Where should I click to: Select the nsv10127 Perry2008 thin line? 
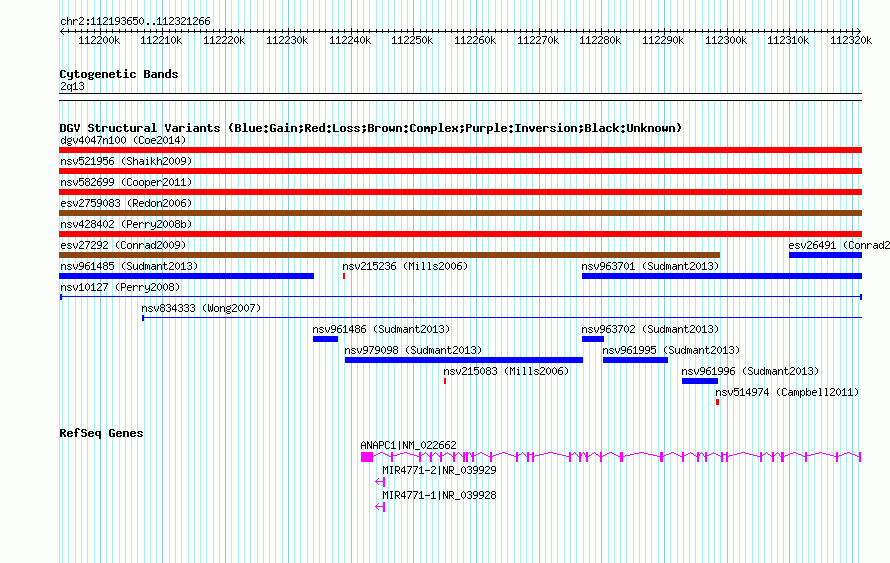tap(460, 297)
